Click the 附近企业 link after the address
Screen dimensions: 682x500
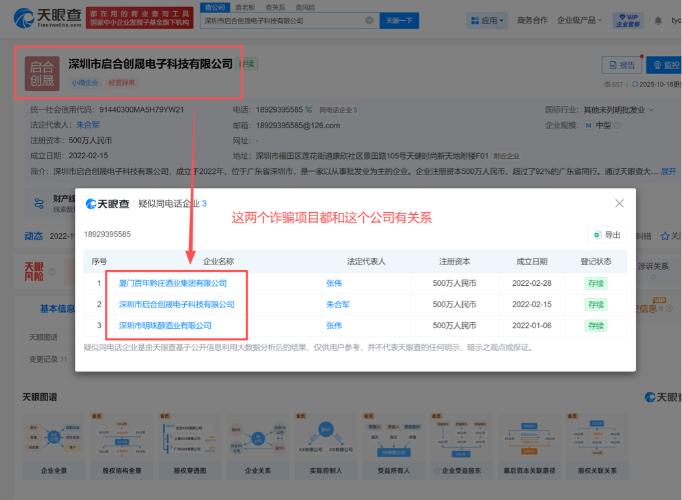pos(506,156)
